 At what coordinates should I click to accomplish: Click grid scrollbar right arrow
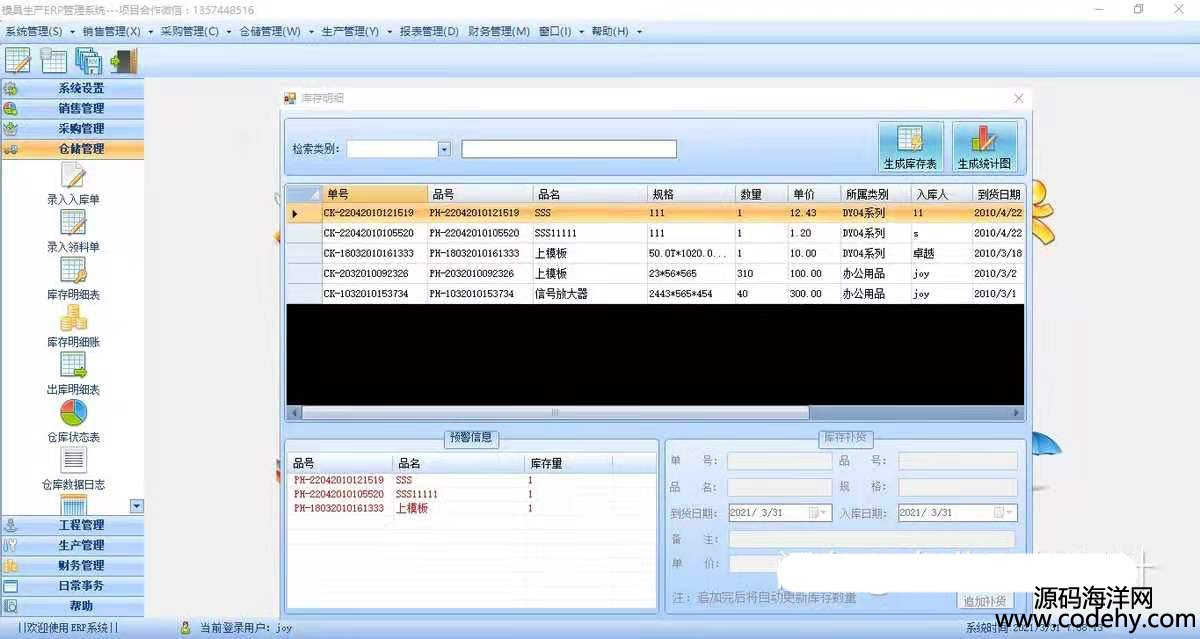(1017, 412)
